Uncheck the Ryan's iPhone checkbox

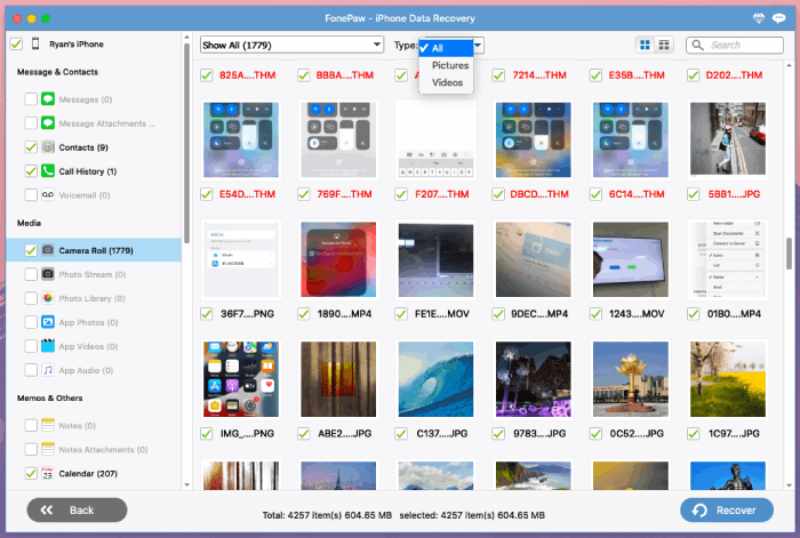pos(15,44)
